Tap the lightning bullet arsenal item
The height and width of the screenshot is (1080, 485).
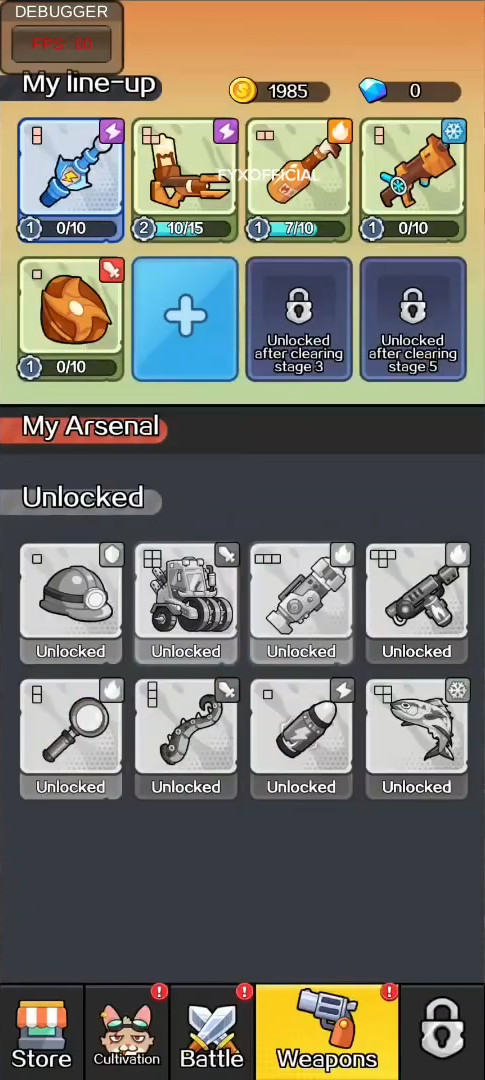click(302, 739)
